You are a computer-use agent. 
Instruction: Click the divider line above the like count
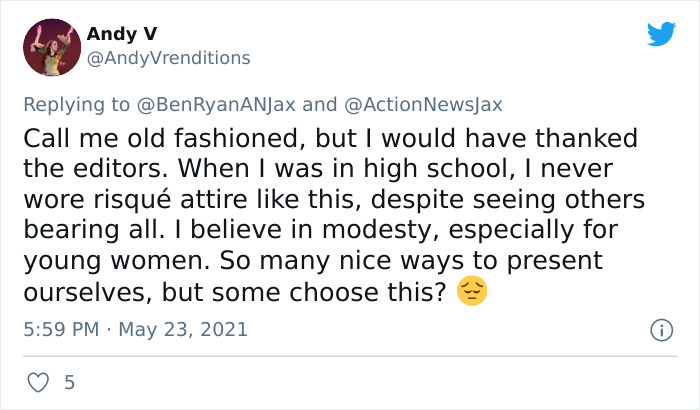pyautogui.click(x=350, y=356)
